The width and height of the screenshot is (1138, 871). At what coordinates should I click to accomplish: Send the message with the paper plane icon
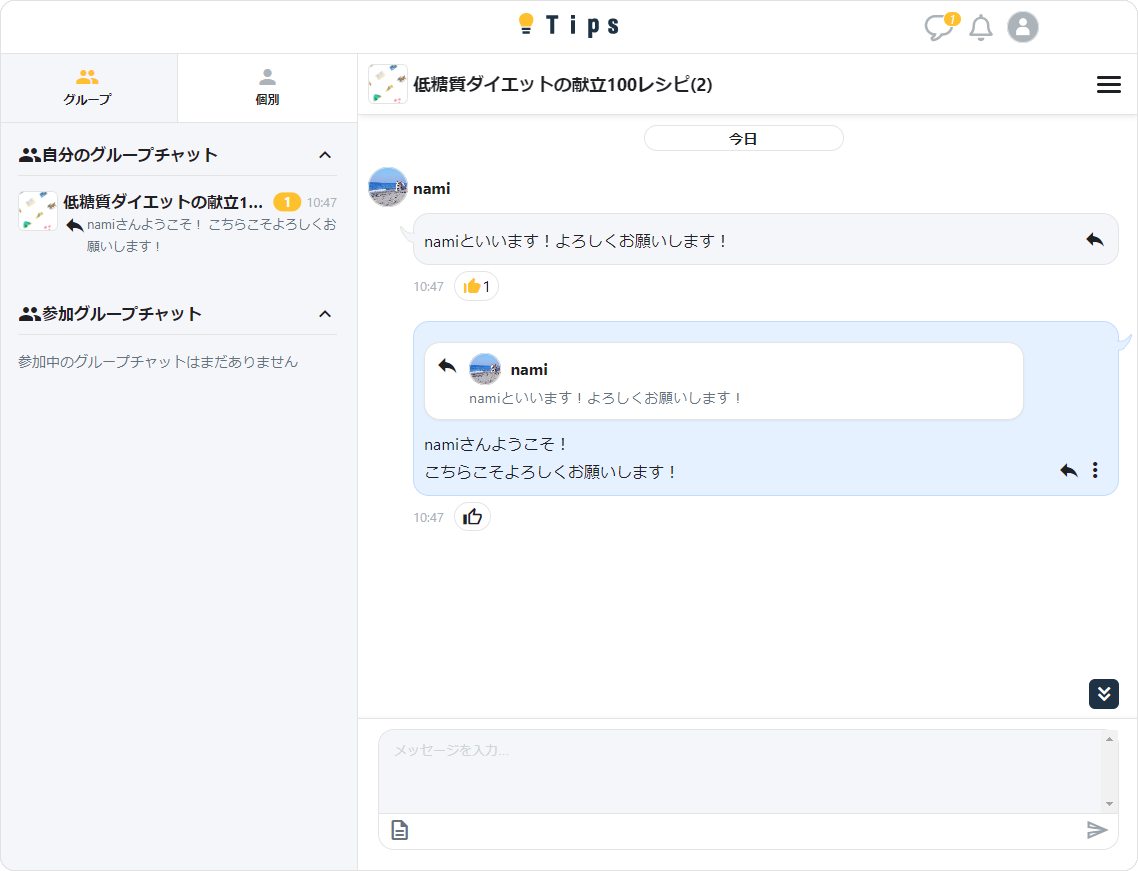click(x=1097, y=830)
